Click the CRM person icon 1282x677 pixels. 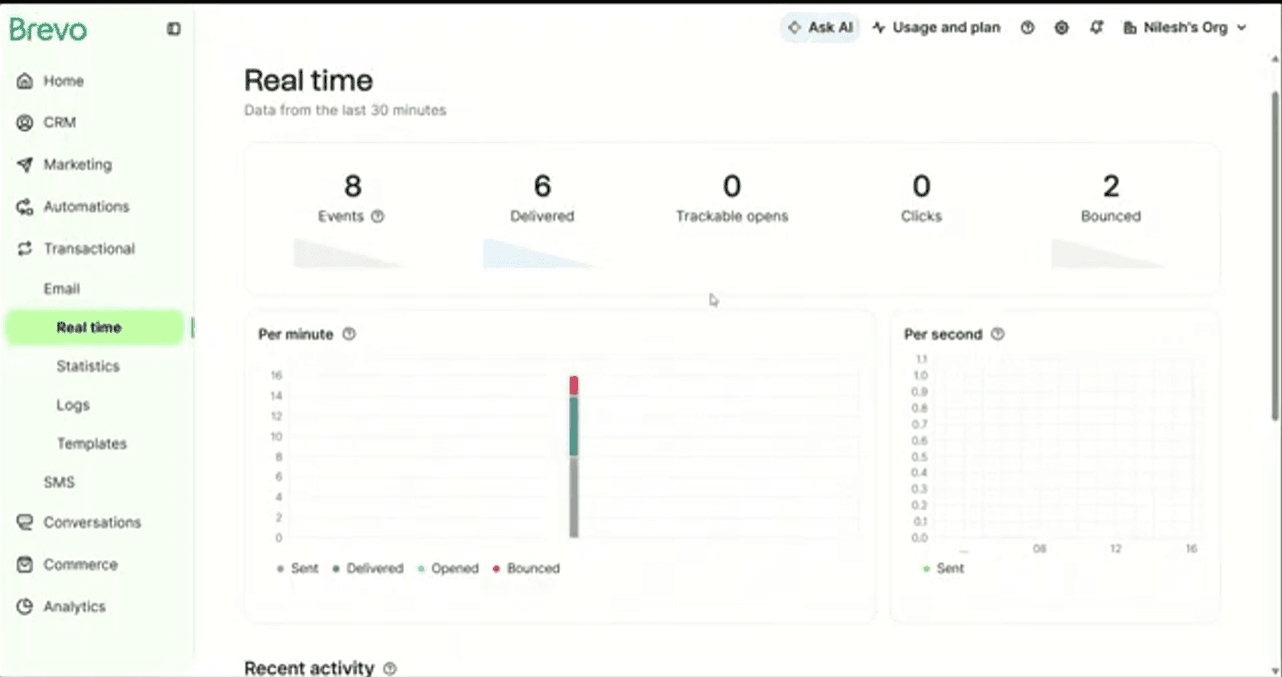coord(25,122)
